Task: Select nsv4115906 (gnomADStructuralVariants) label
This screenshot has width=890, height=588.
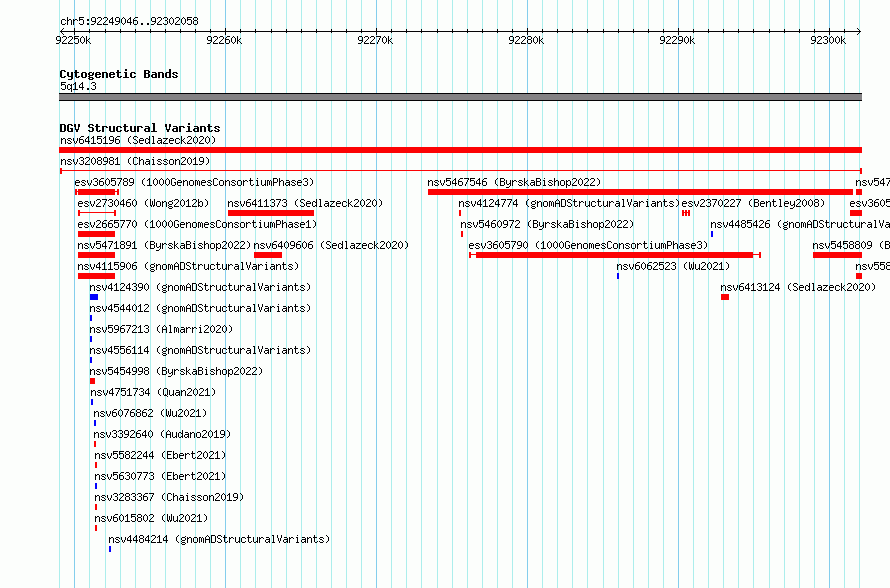Action: tap(188, 266)
